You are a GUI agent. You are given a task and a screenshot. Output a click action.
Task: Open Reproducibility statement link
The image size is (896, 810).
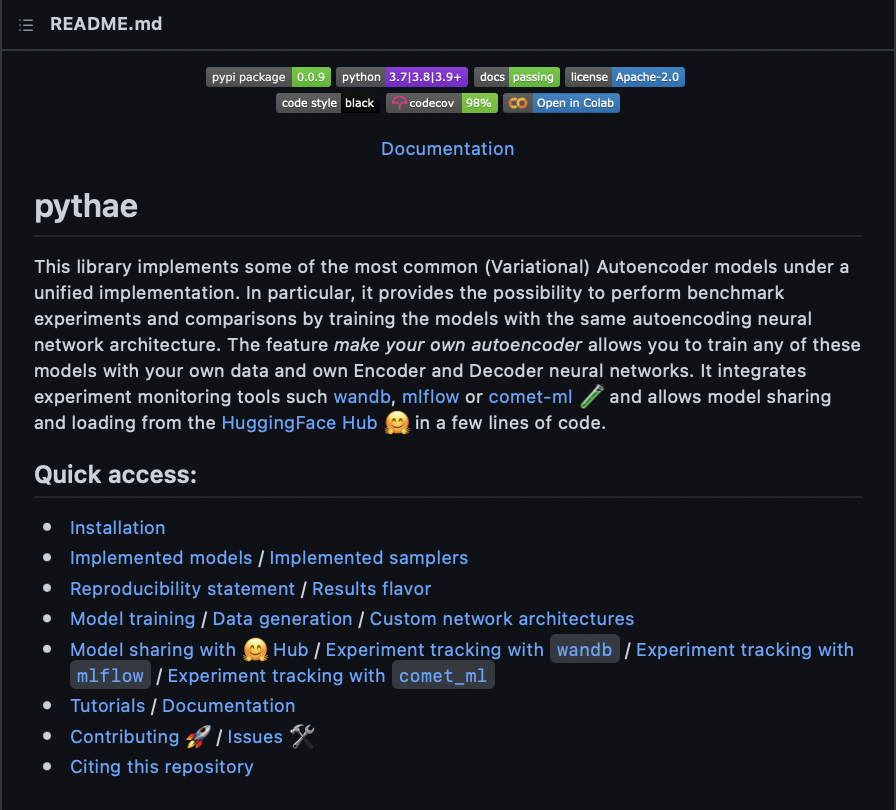(x=182, y=589)
